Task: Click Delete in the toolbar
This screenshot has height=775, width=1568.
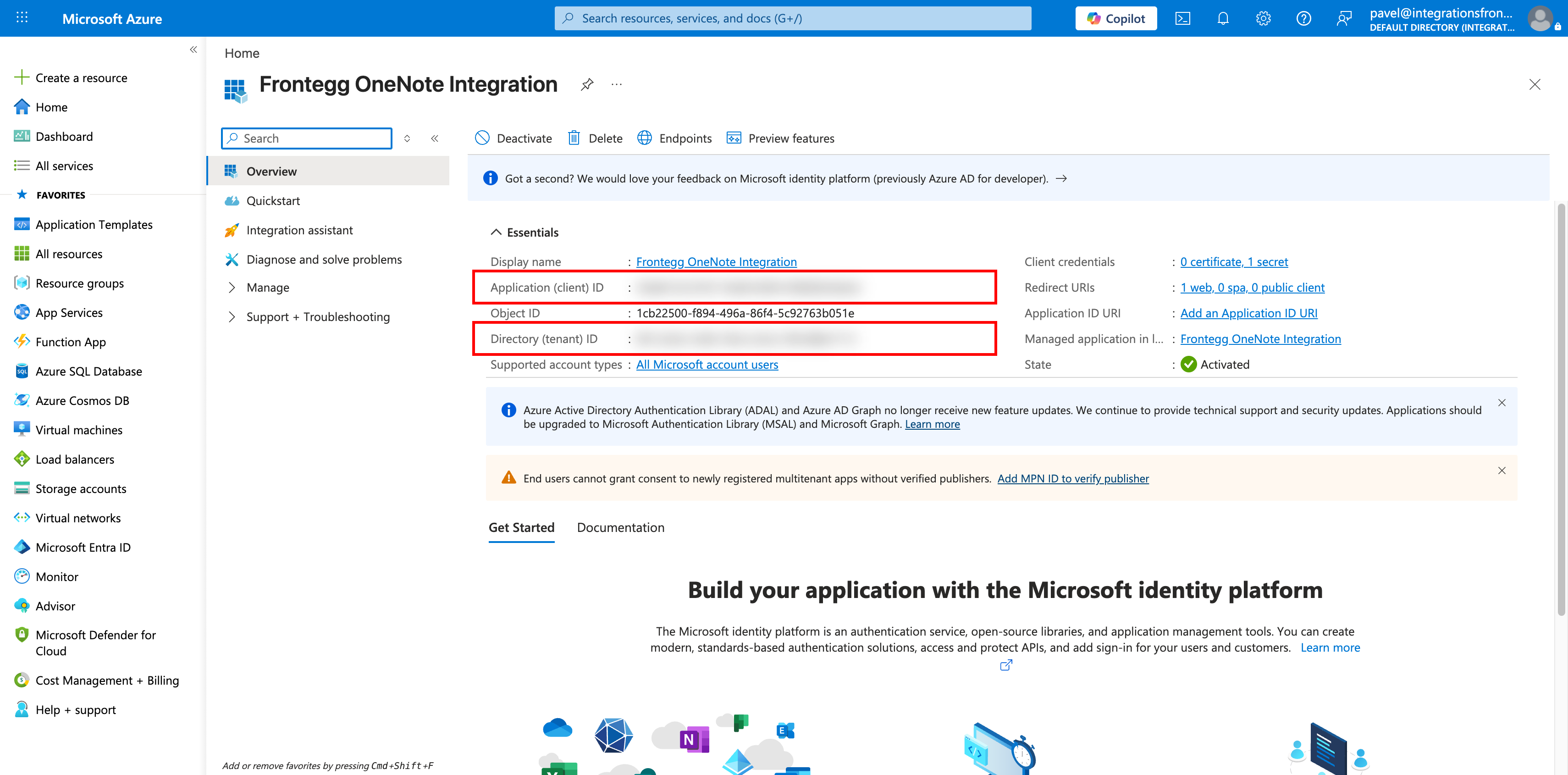Action: 595,138
